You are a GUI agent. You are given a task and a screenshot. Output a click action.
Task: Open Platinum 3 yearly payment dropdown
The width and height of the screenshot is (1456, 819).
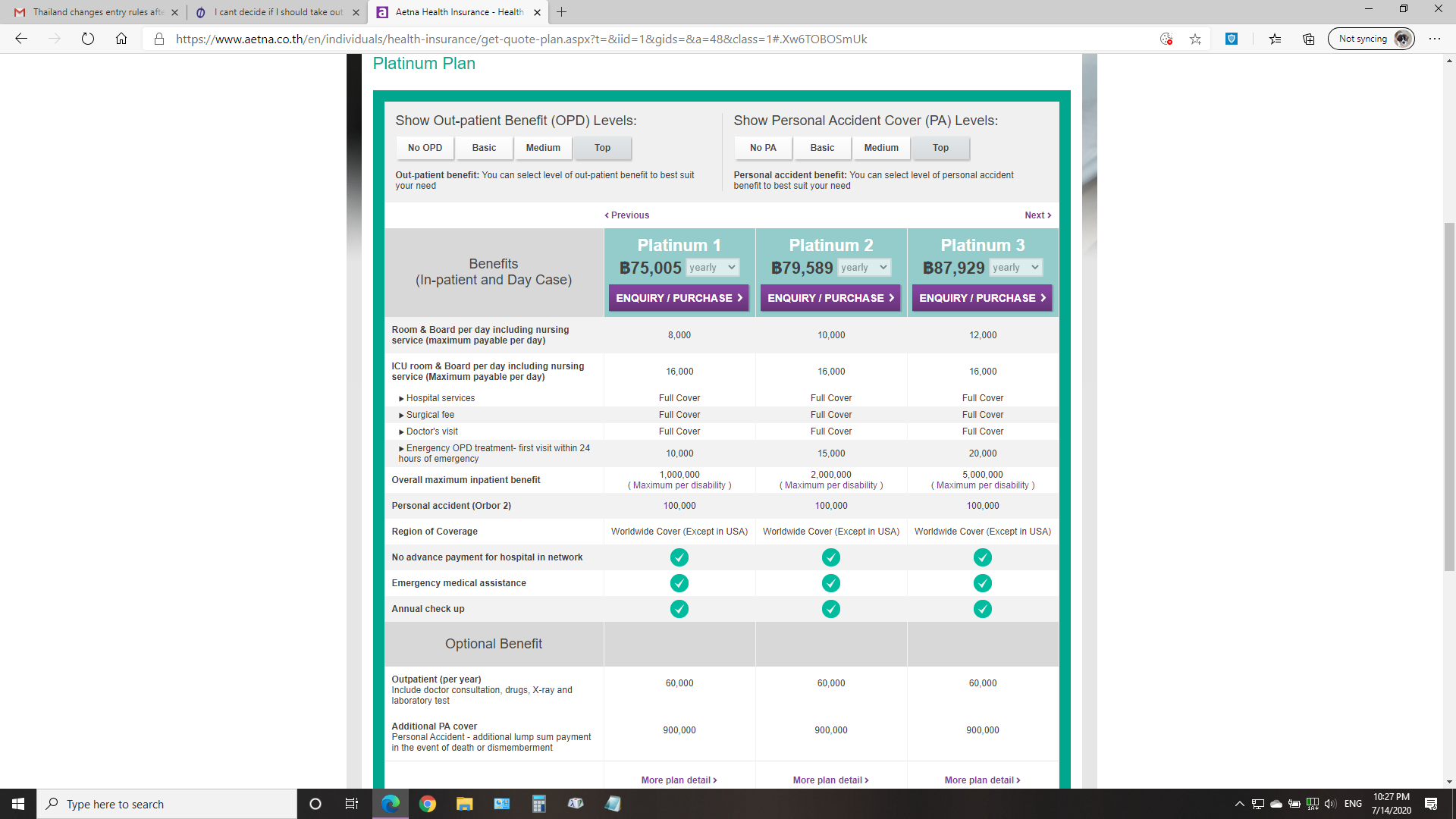[x=1015, y=268]
